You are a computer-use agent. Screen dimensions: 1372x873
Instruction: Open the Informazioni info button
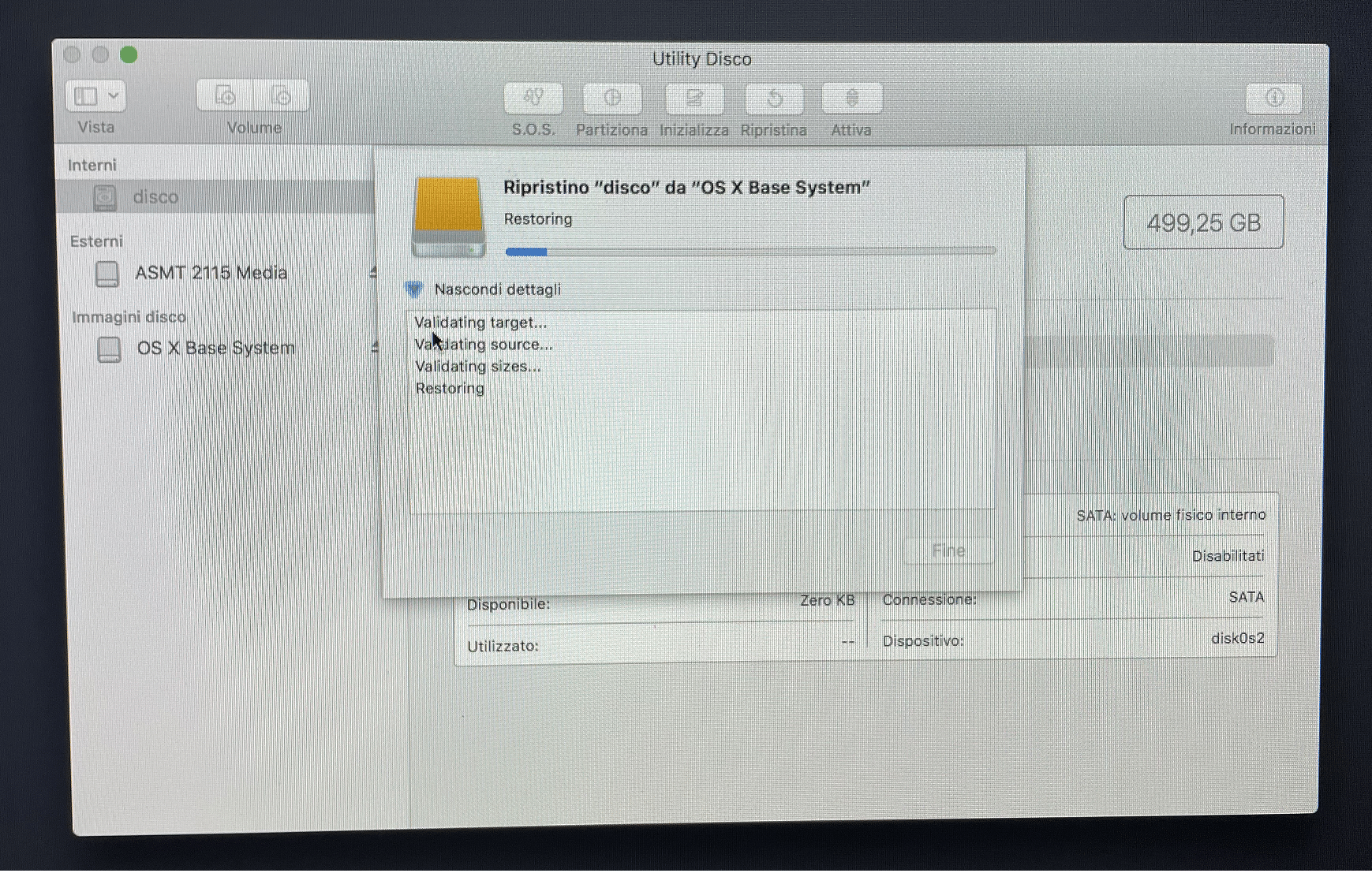pyautogui.click(x=1273, y=98)
